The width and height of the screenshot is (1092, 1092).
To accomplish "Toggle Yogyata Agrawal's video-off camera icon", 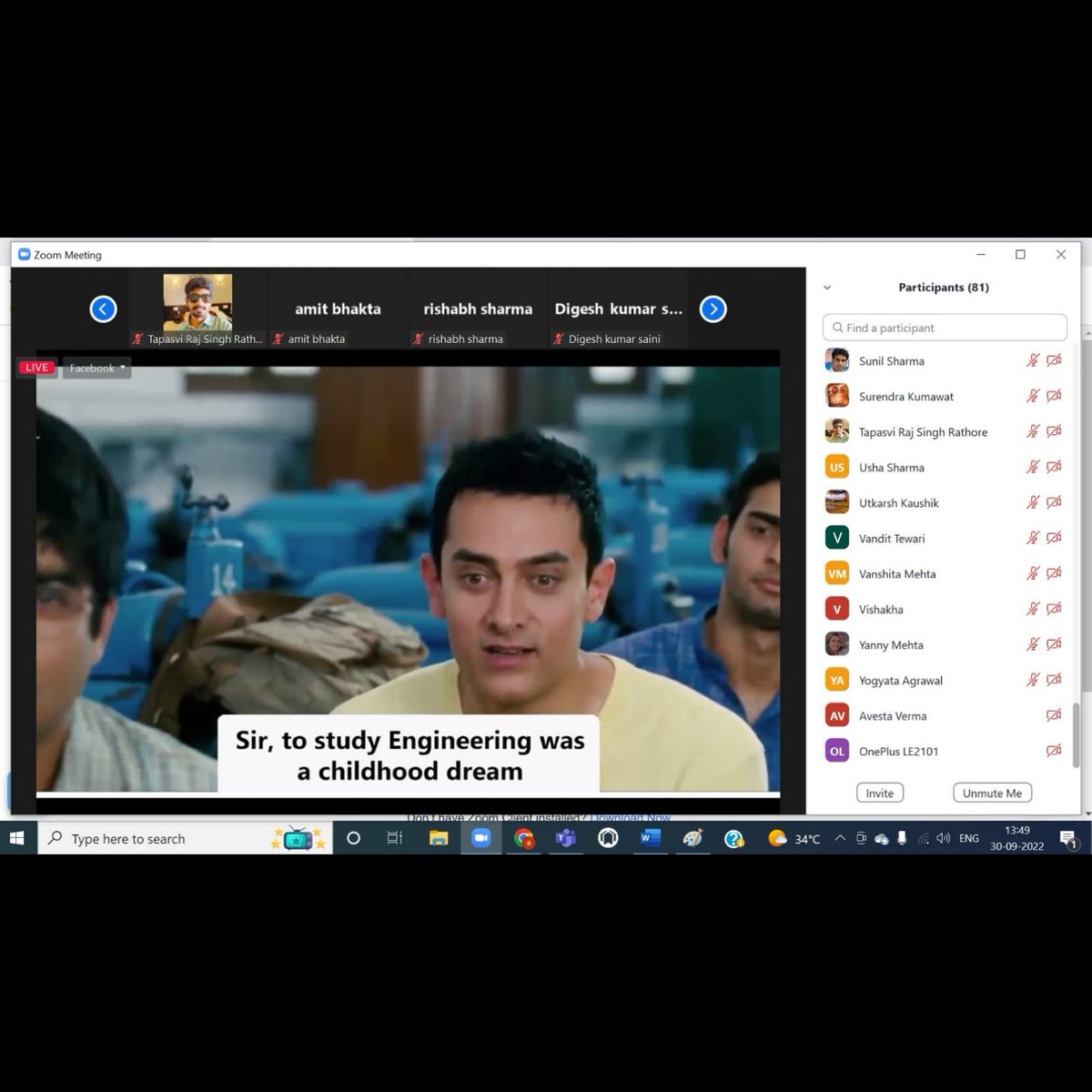I will [1054, 680].
